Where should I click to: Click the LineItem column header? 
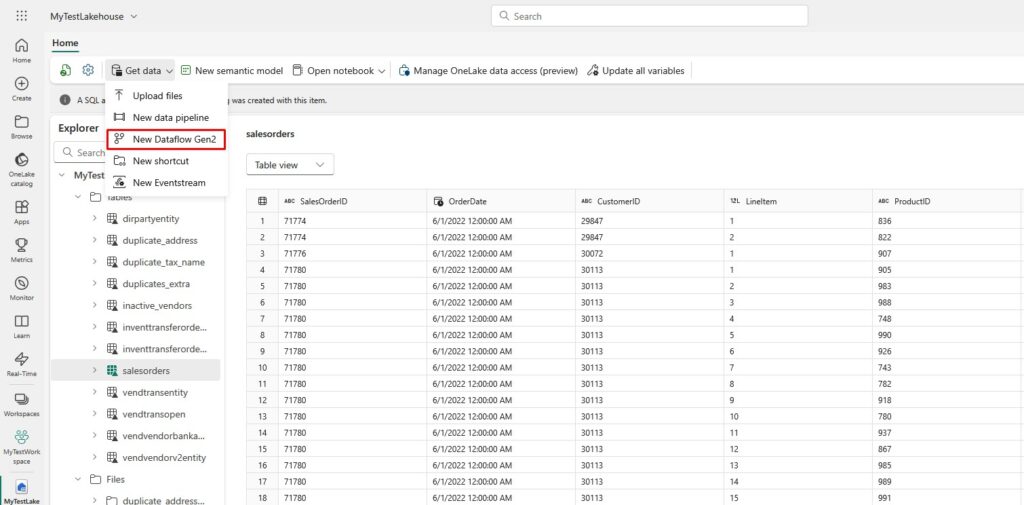point(798,201)
